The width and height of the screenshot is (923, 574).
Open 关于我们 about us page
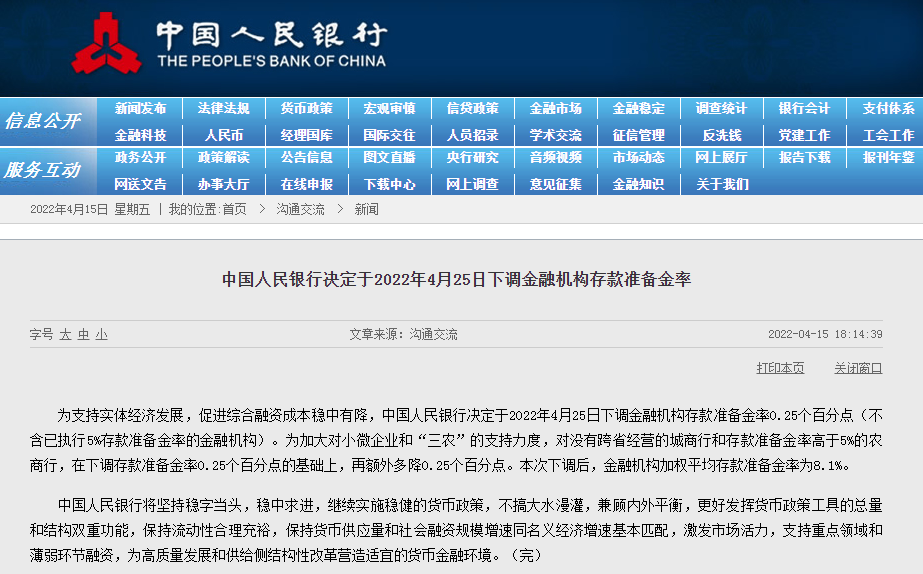pos(721,184)
